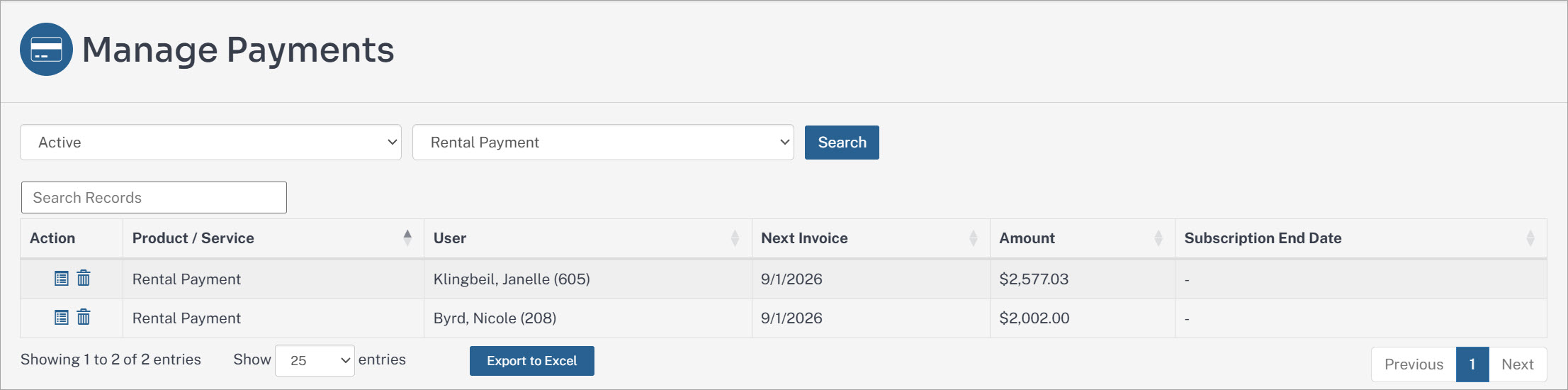Select page 1 in pagination
Viewport: 1568px width, 390px height.
pos(1472,364)
